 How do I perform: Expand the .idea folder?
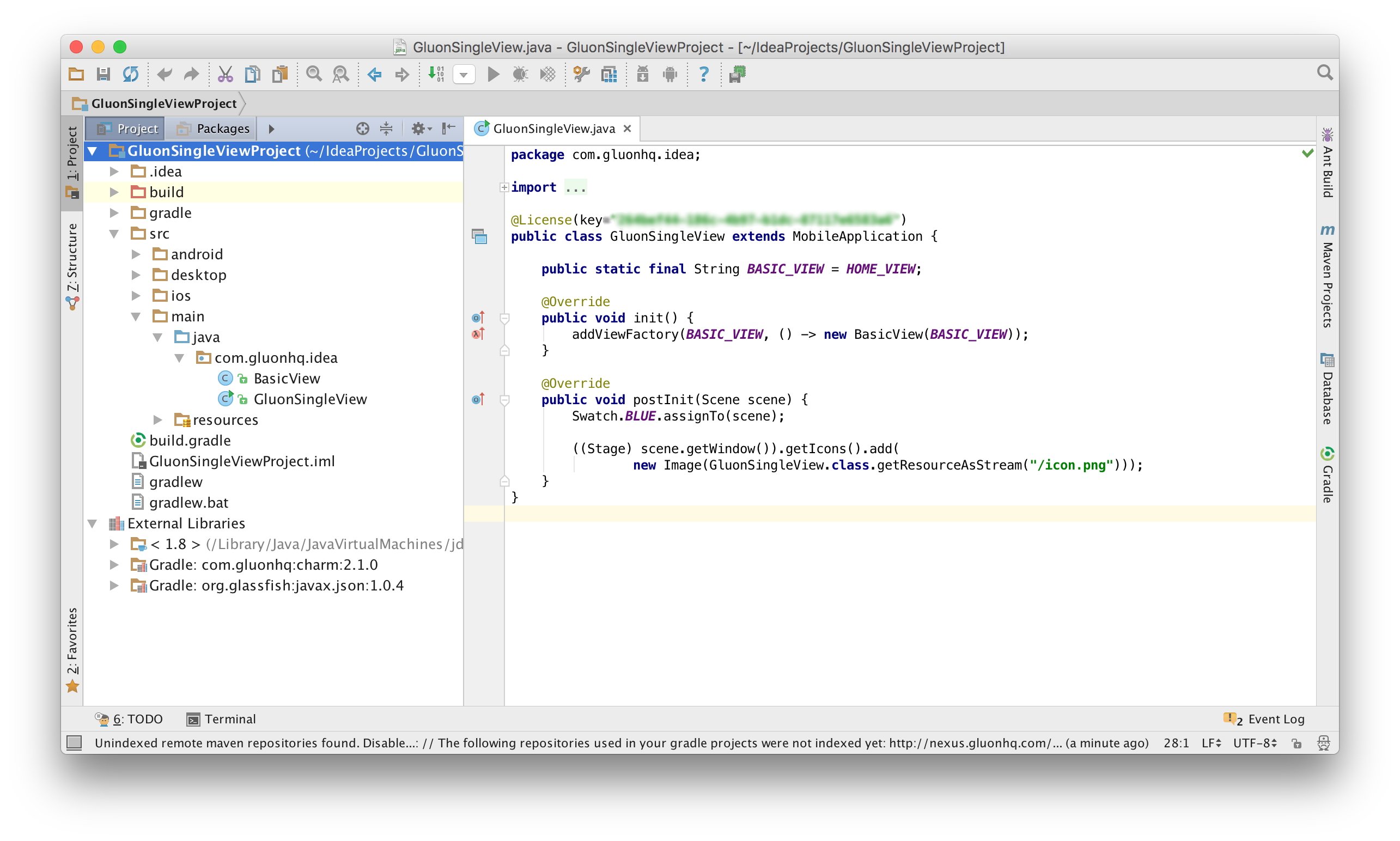pyautogui.click(x=114, y=171)
